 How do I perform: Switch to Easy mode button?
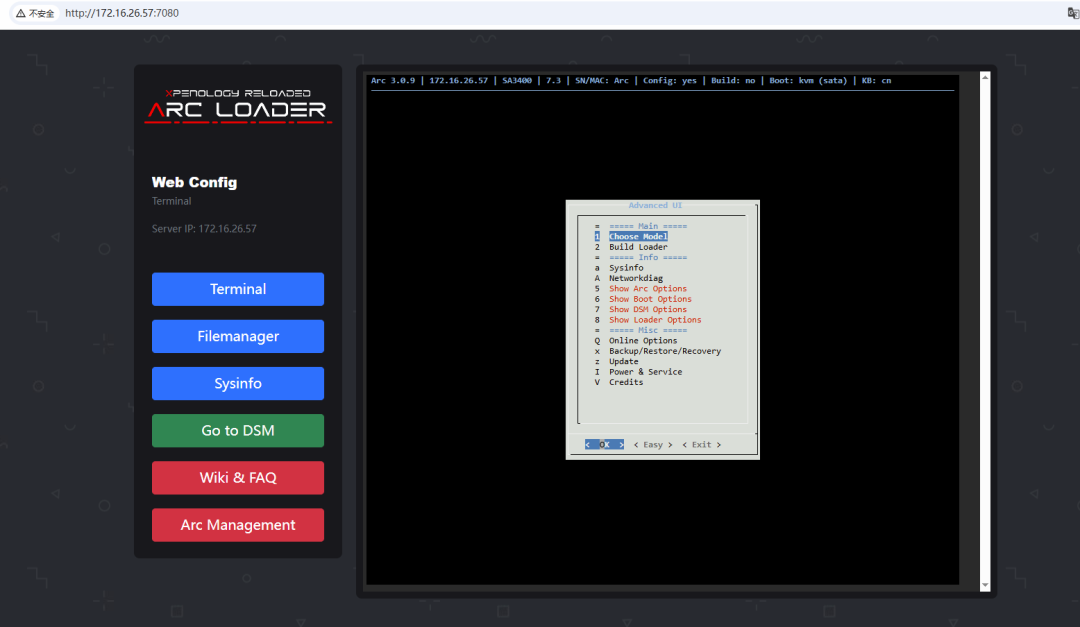pos(653,444)
